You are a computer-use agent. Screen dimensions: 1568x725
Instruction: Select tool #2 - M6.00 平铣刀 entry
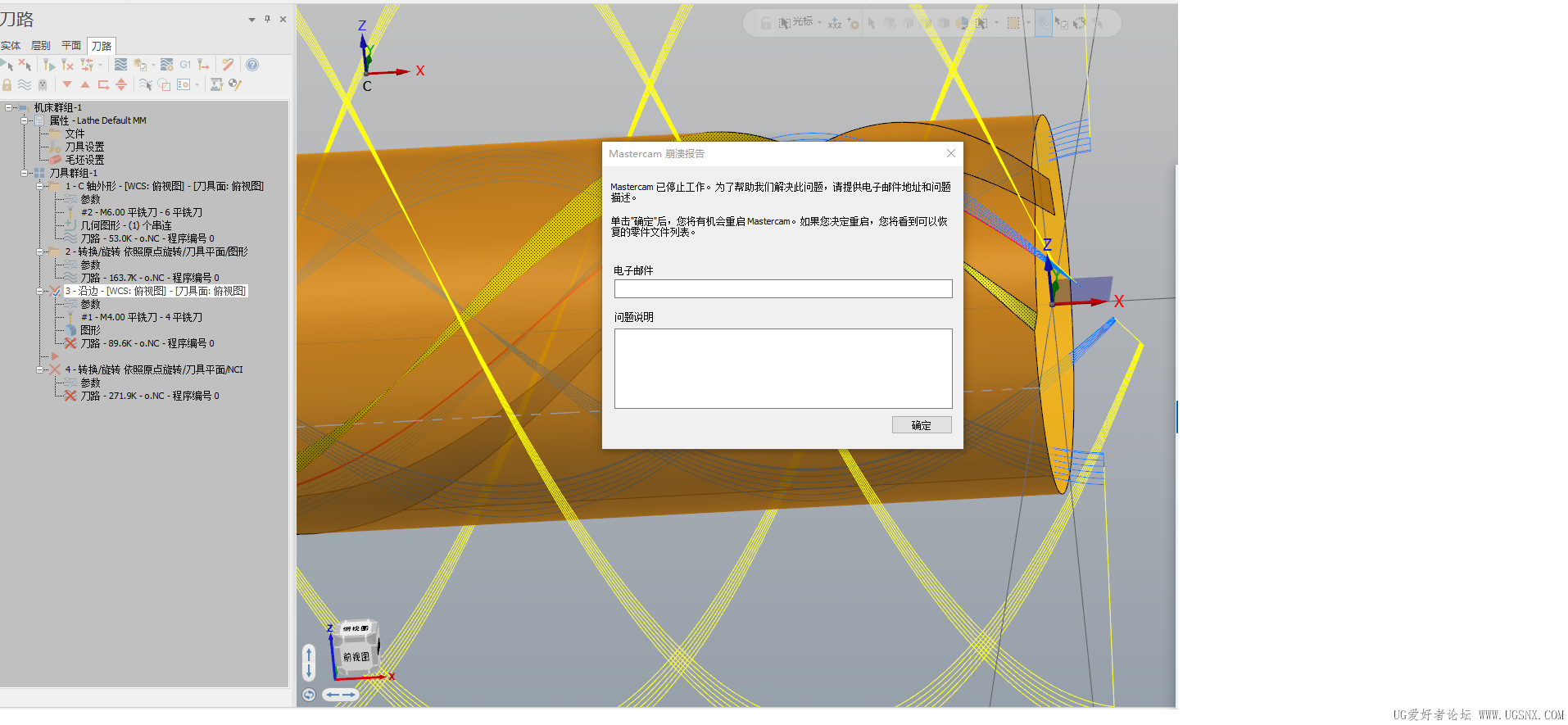[x=141, y=212]
